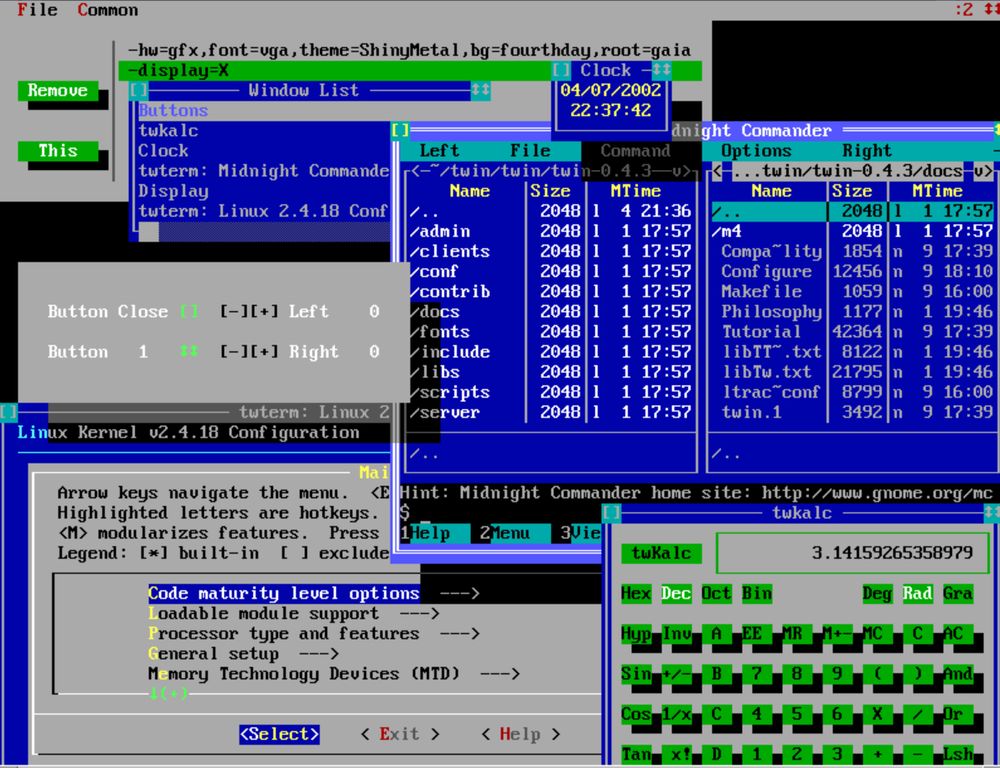
Task: Click < Exit > in kernel configuration
Action: [400, 734]
